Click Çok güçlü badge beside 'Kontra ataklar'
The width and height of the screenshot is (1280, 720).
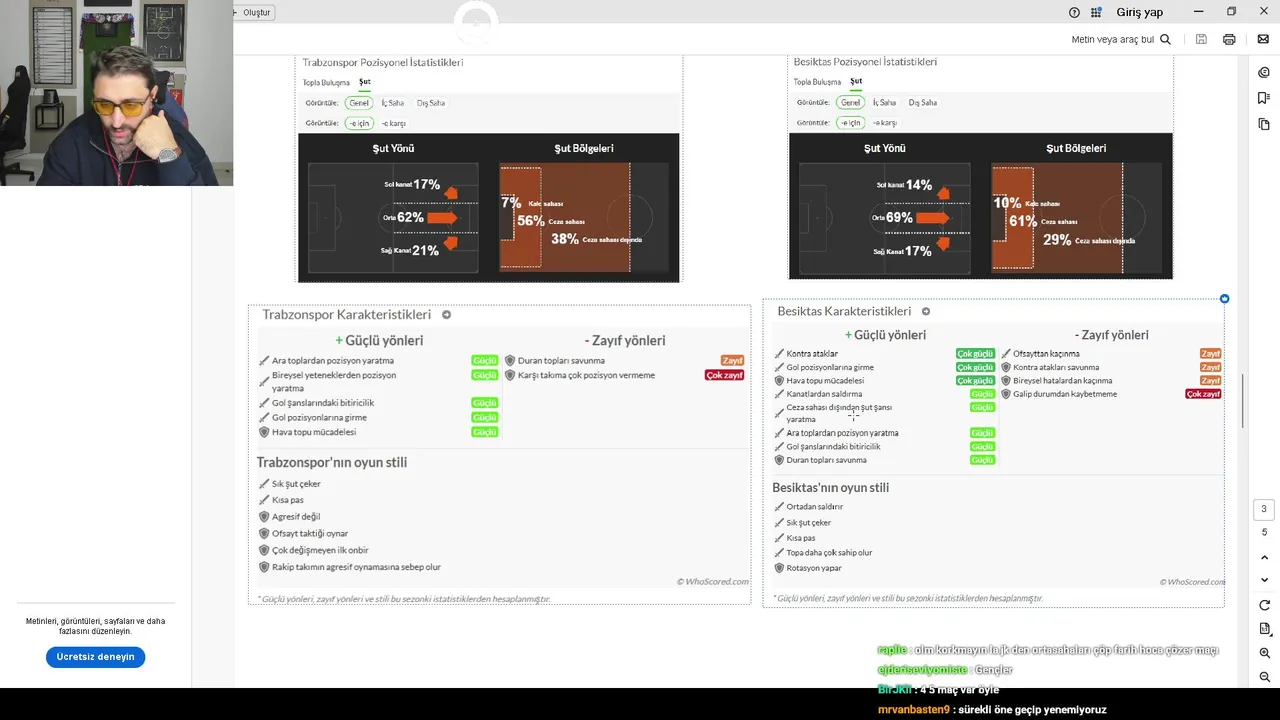click(x=975, y=353)
